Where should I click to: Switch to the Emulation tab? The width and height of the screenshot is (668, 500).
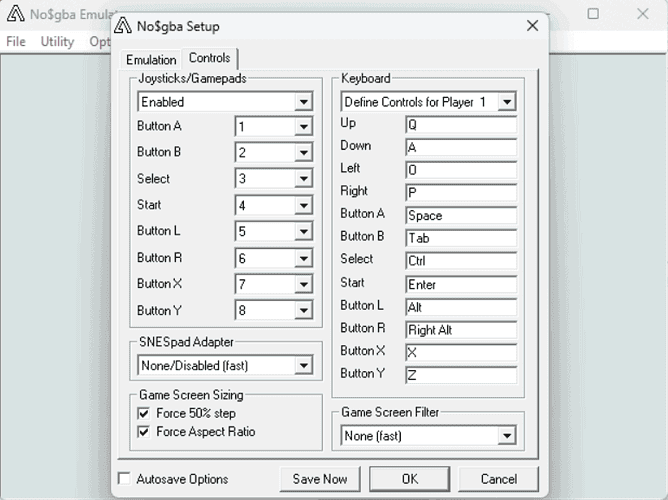[x=151, y=60]
